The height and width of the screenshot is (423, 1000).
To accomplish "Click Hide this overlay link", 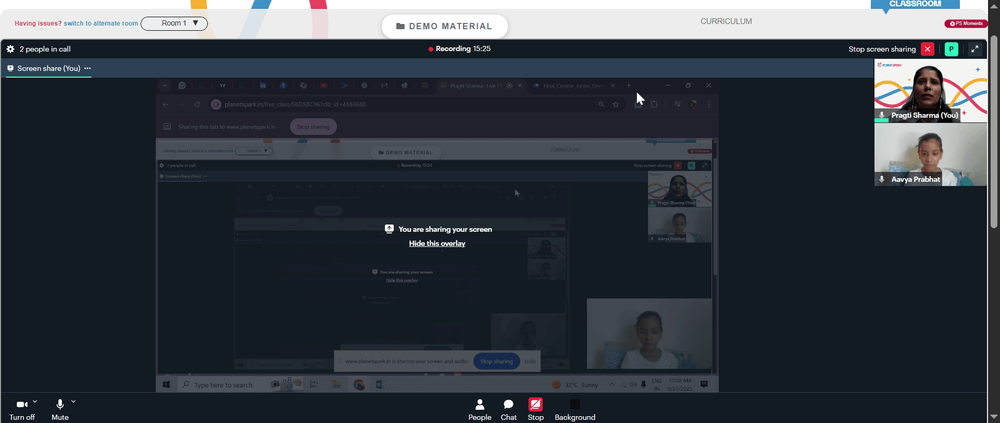I will pos(437,243).
